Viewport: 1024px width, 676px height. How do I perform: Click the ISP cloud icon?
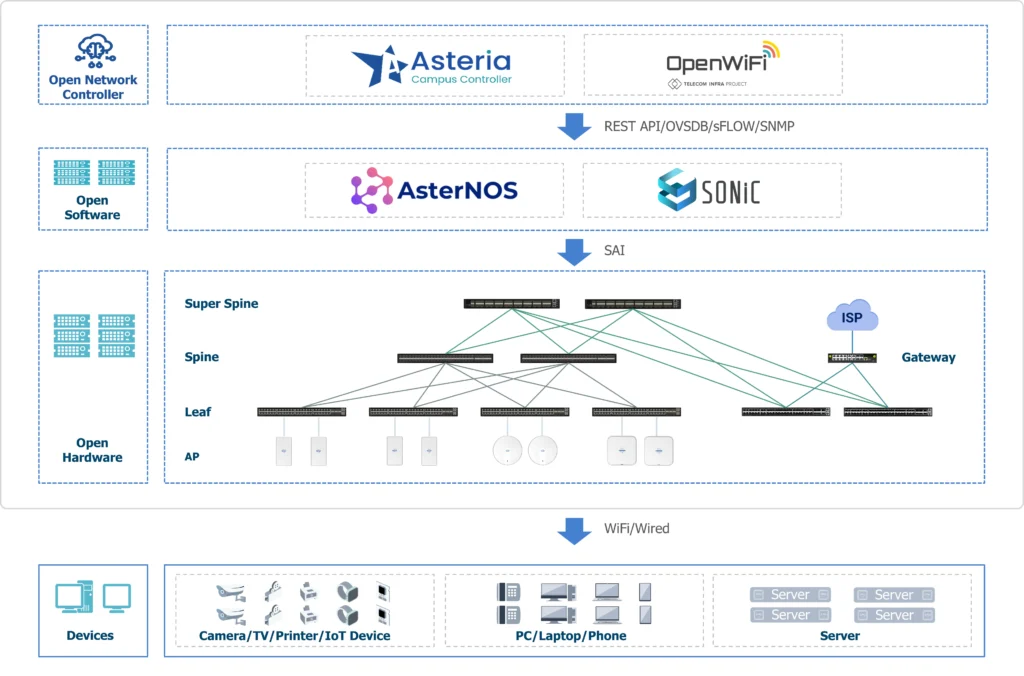click(x=852, y=316)
